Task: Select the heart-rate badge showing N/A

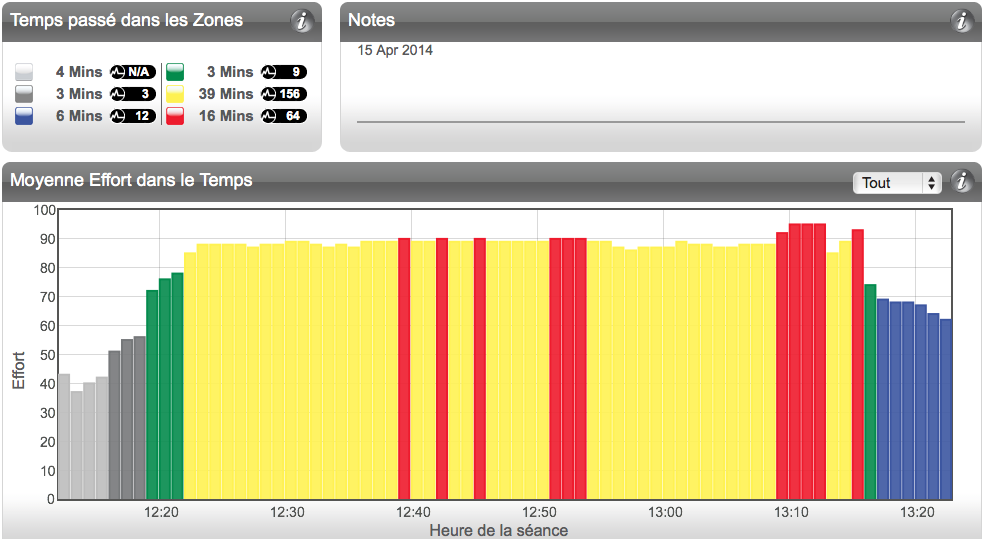Action: pyautogui.click(x=133, y=72)
